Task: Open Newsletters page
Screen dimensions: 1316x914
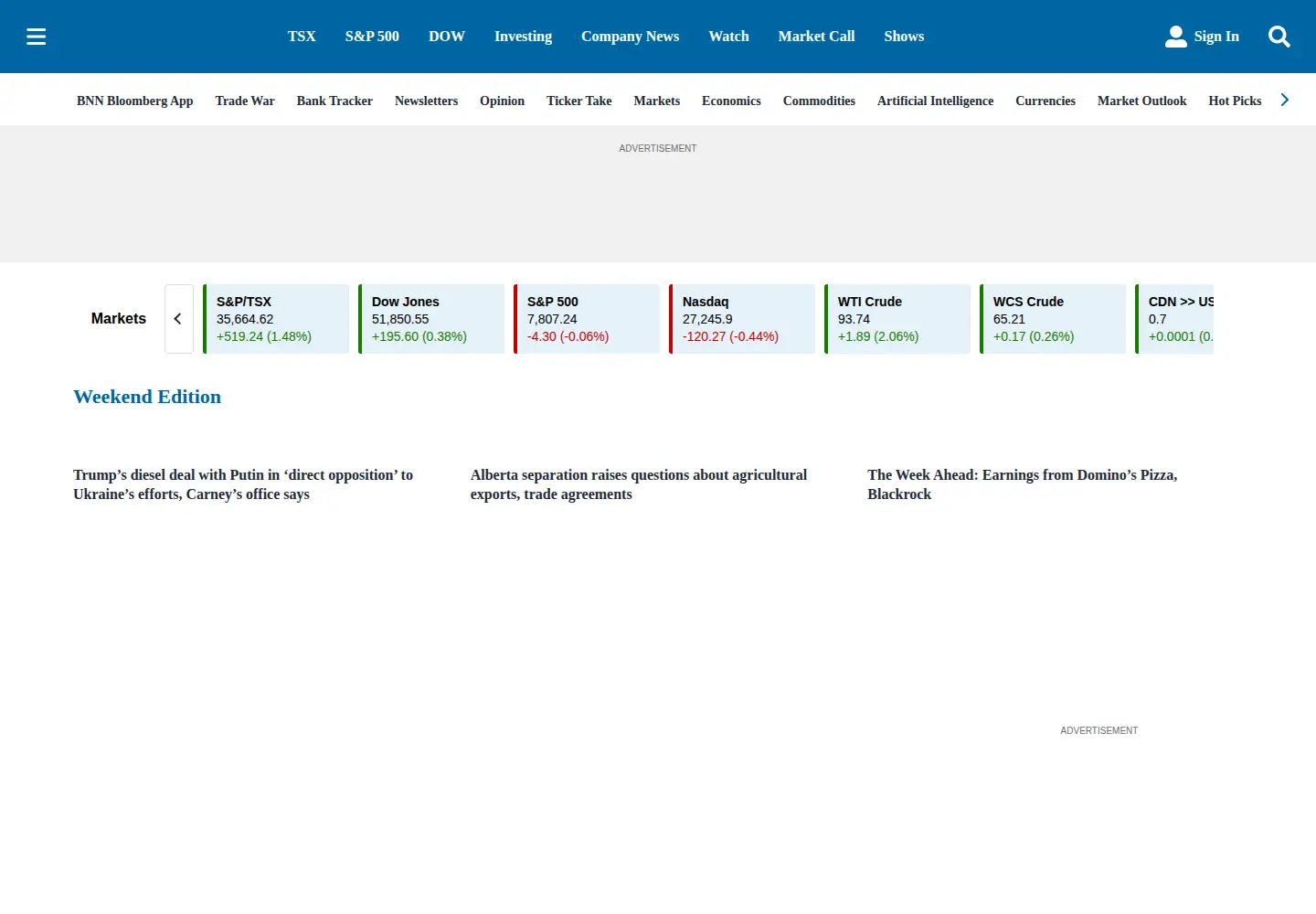Action: coord(426,101)
